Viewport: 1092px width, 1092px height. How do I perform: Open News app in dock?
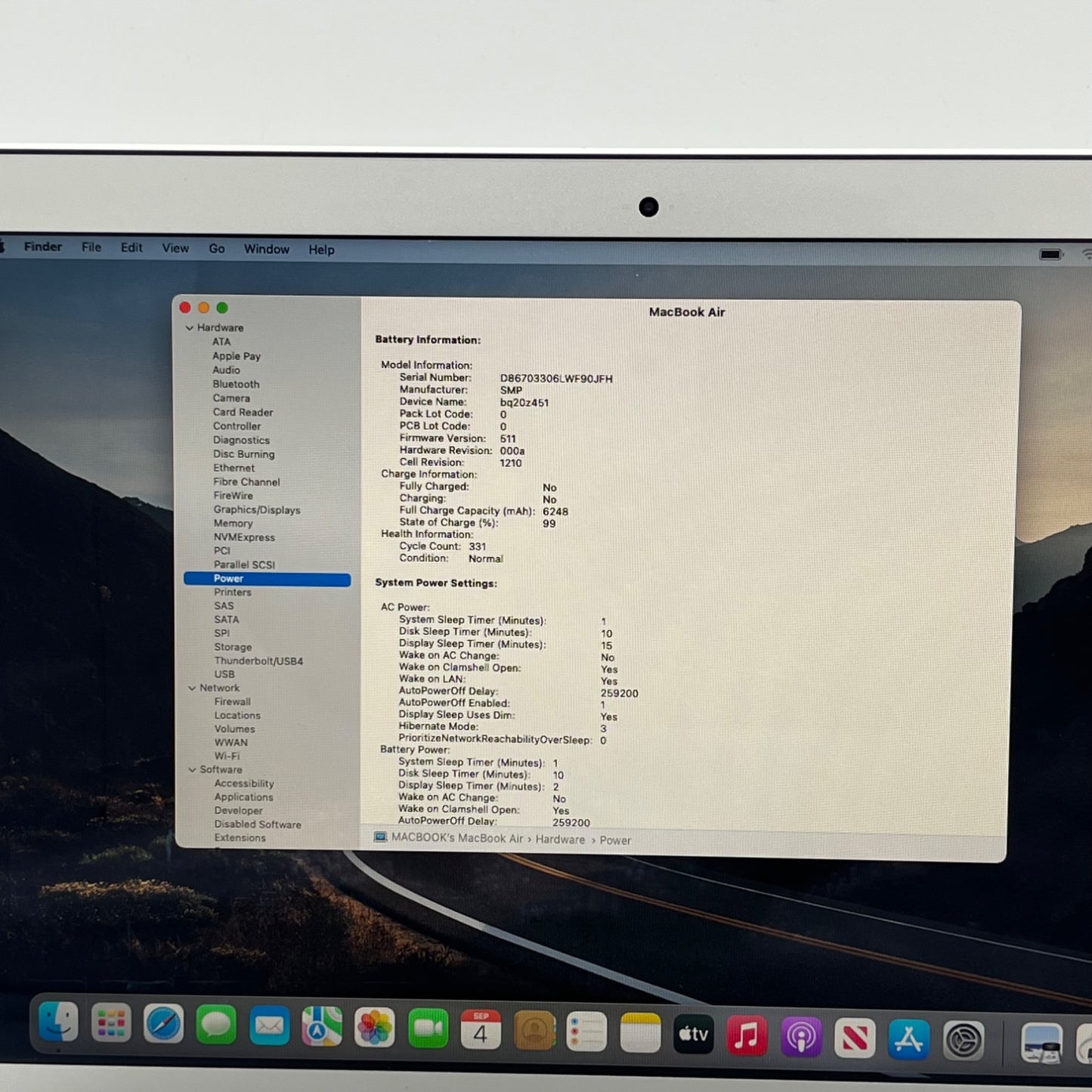tap(855, 1038)
